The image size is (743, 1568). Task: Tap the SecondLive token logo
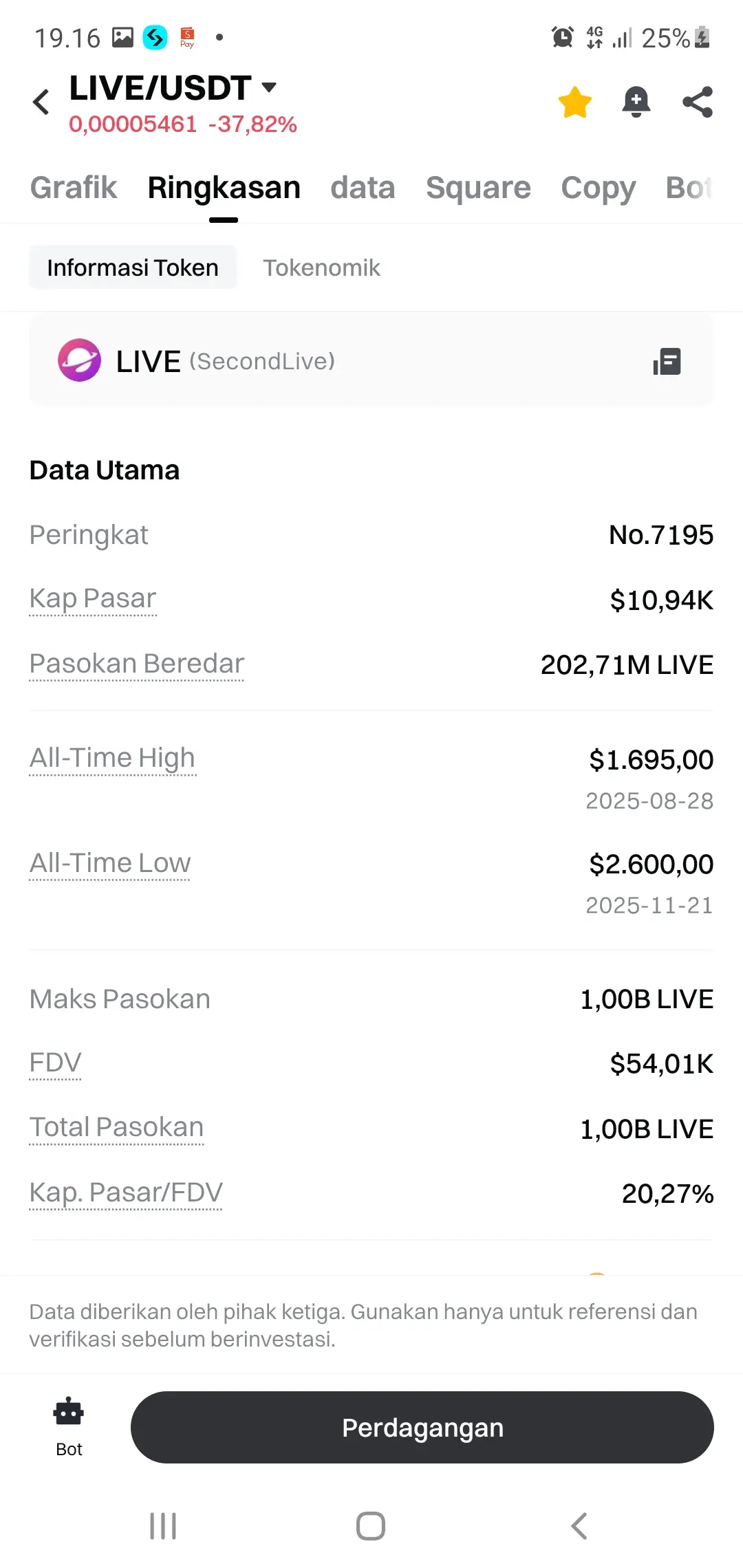[x=79, y=360]
